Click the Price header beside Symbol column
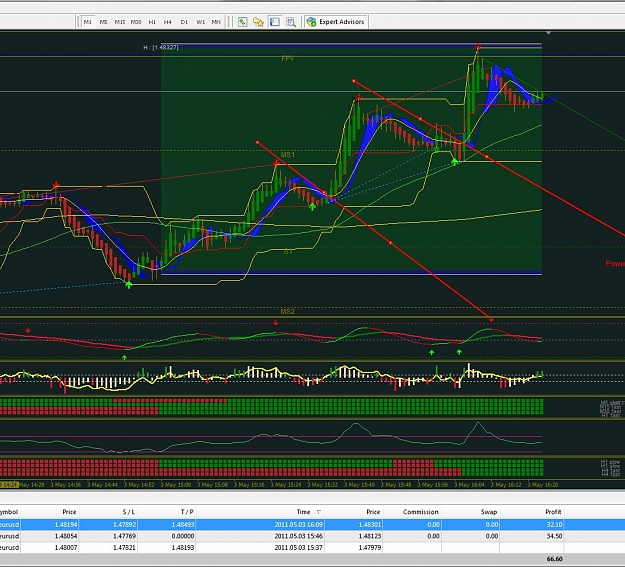The width and height of the screenshot is (625, 567). tap(69, 512)
